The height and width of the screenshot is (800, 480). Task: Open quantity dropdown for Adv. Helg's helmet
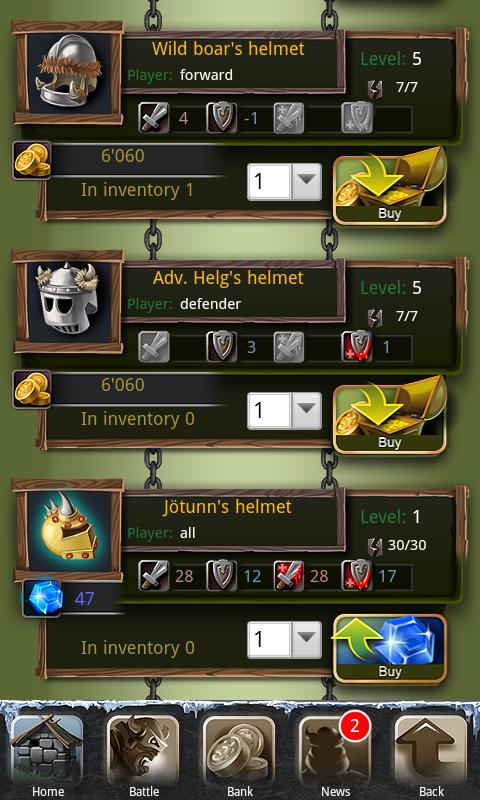point(285,411)
